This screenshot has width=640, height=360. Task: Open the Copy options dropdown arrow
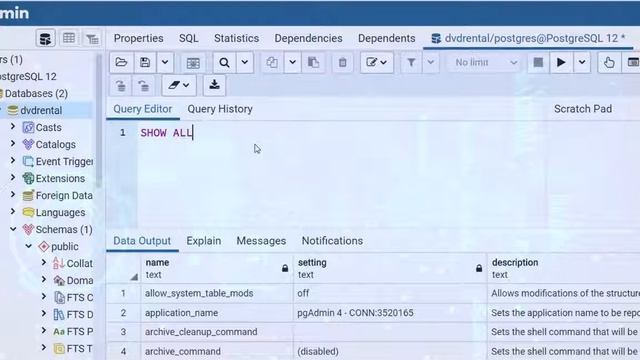pos(292,62)
